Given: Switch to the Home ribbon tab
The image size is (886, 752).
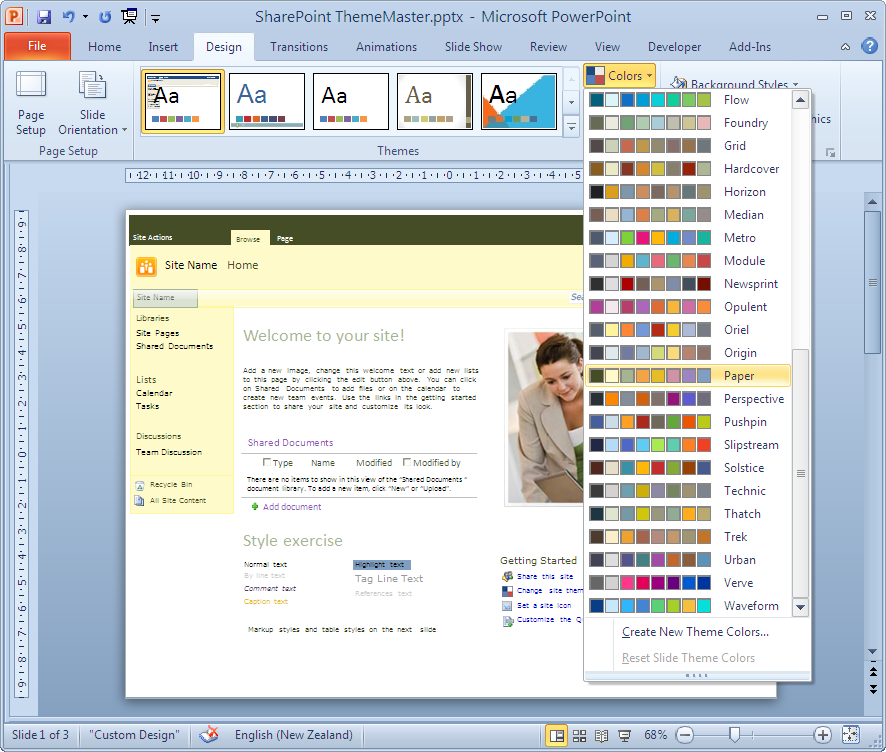Looking at the screenshot, I should [105, 47].
